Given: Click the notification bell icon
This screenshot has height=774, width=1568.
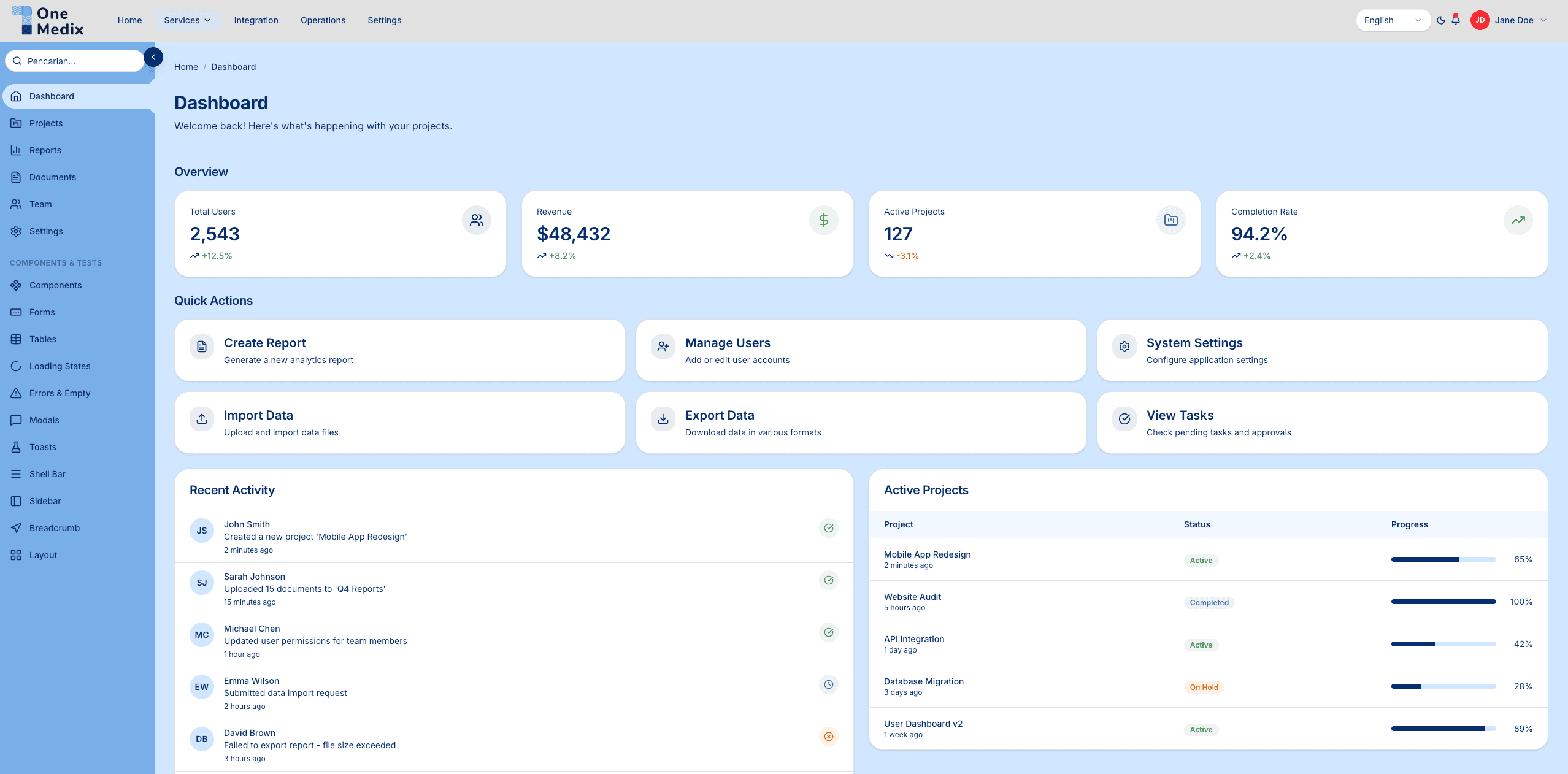Looking at the screenshot, I should 1455,20.
